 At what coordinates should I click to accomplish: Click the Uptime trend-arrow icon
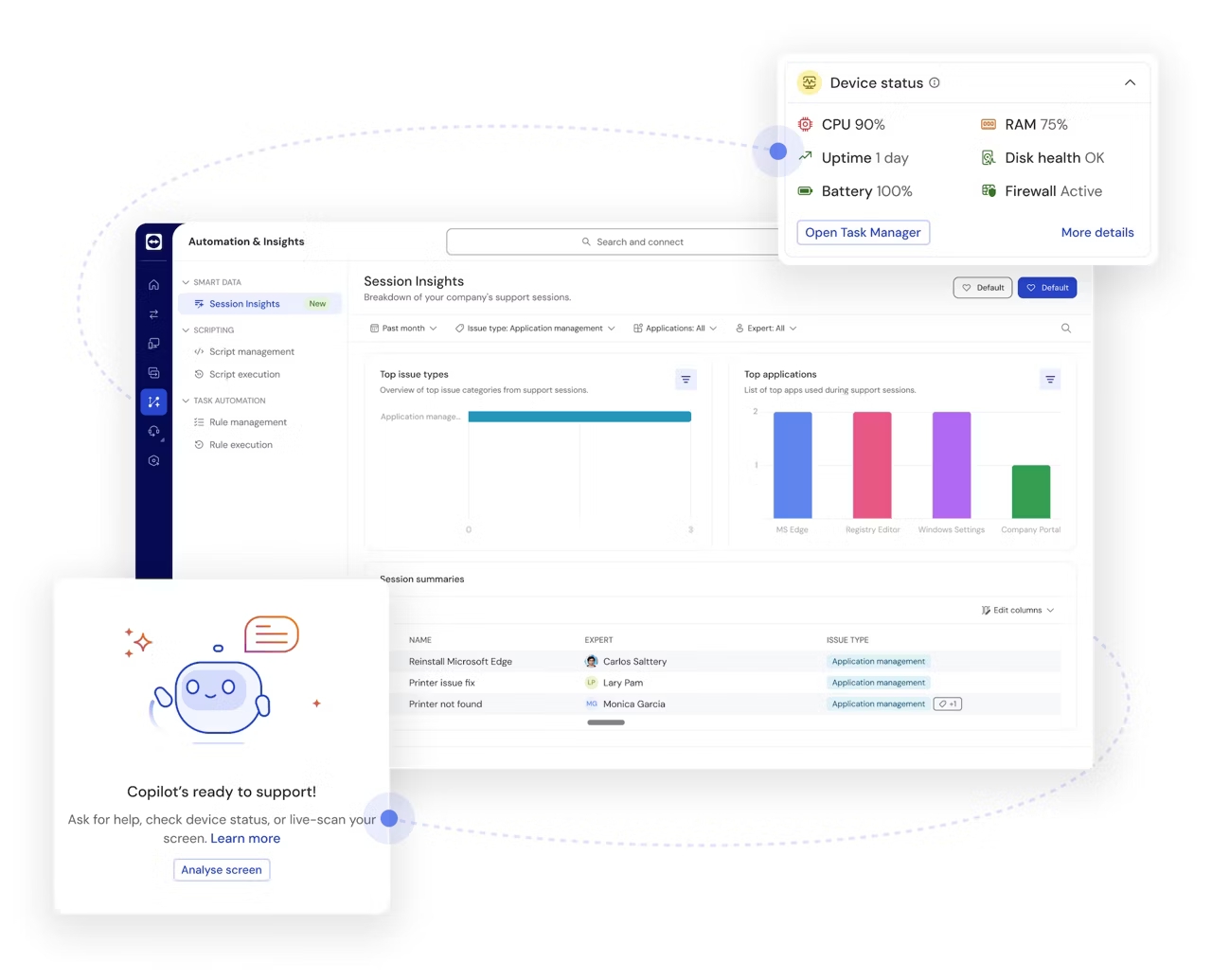pyautogui.click(x=805, y=157)
